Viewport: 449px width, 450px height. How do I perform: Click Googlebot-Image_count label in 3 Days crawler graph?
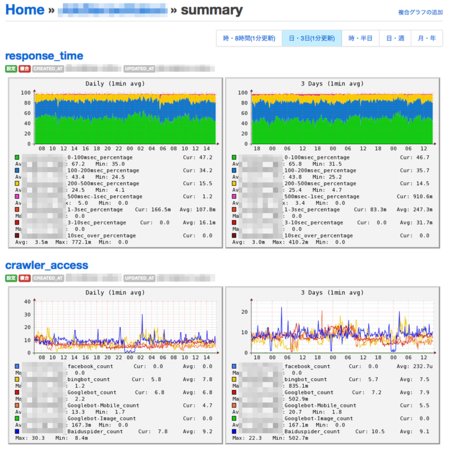pyautogui.click(x=319, y=419)
